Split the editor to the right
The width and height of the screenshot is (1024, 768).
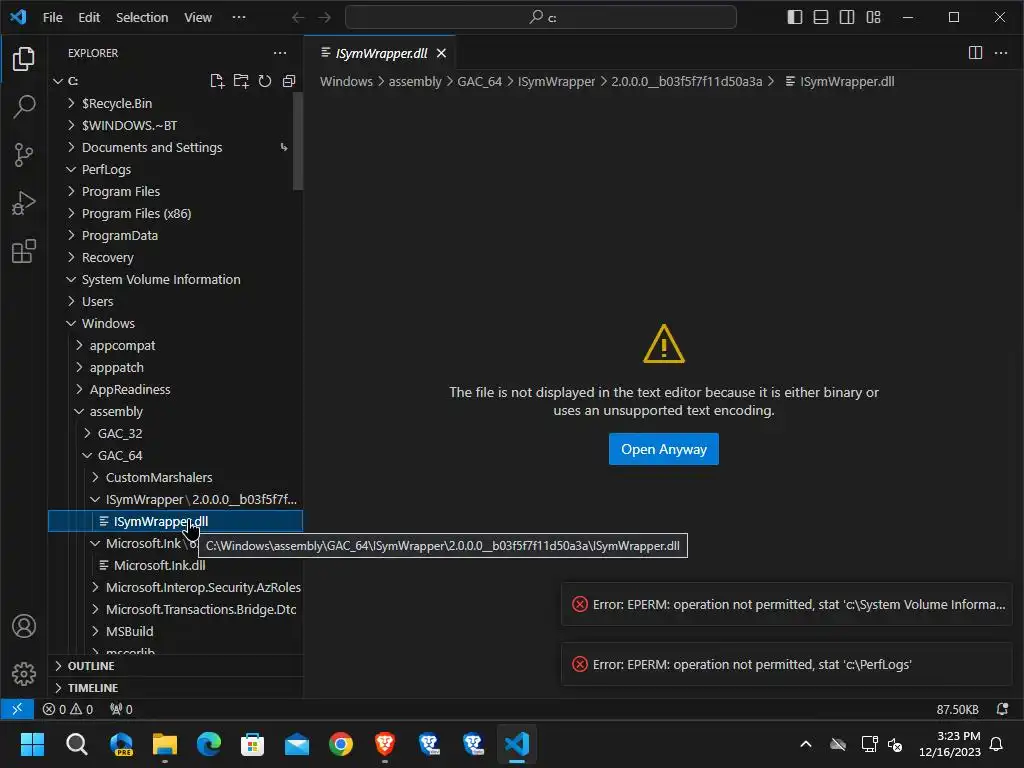point(975,53)
